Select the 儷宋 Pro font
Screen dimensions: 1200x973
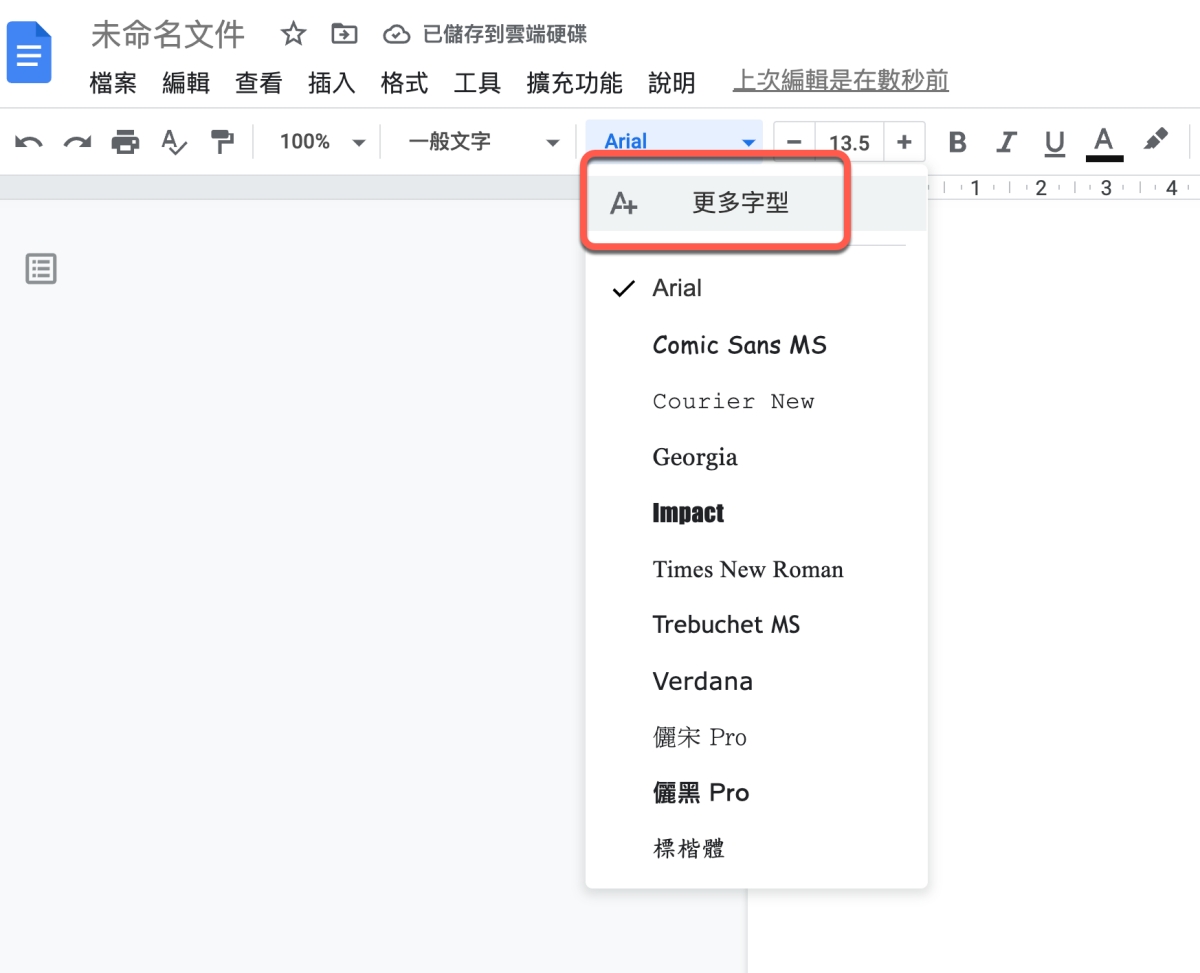coord(756,737)
